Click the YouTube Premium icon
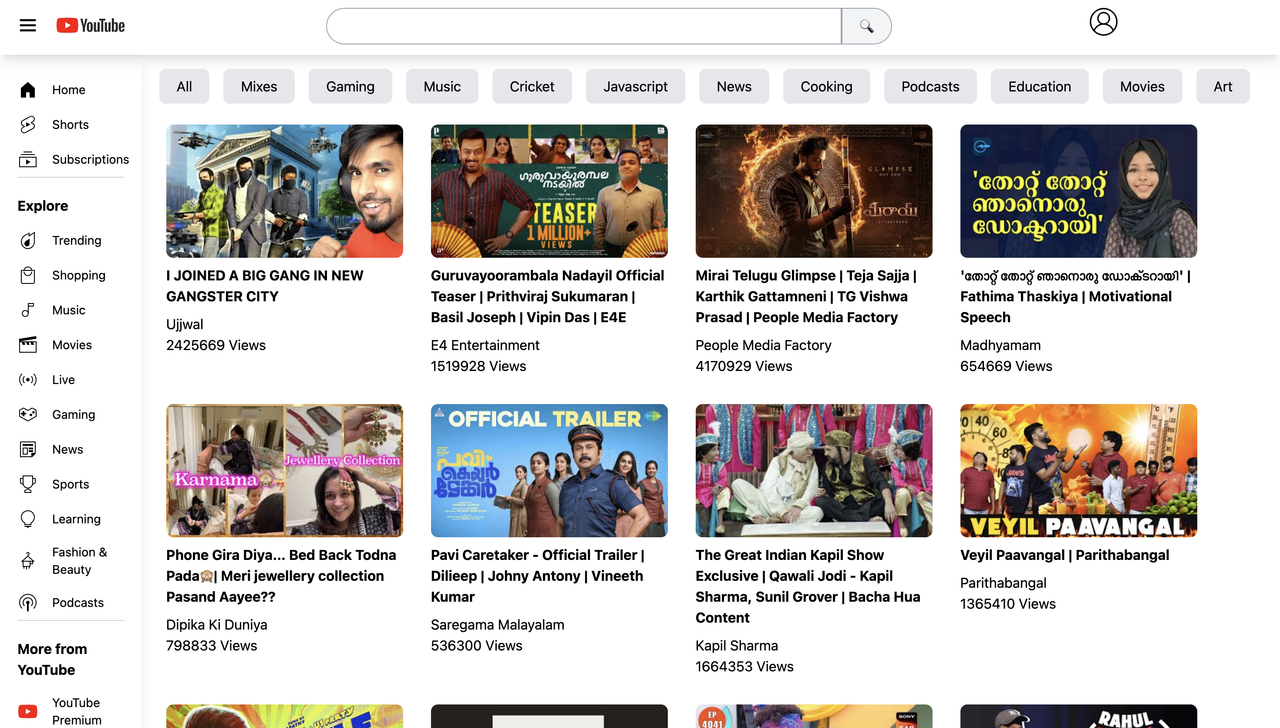Viewport: 1280px width, 728px height. coord(28,712)
